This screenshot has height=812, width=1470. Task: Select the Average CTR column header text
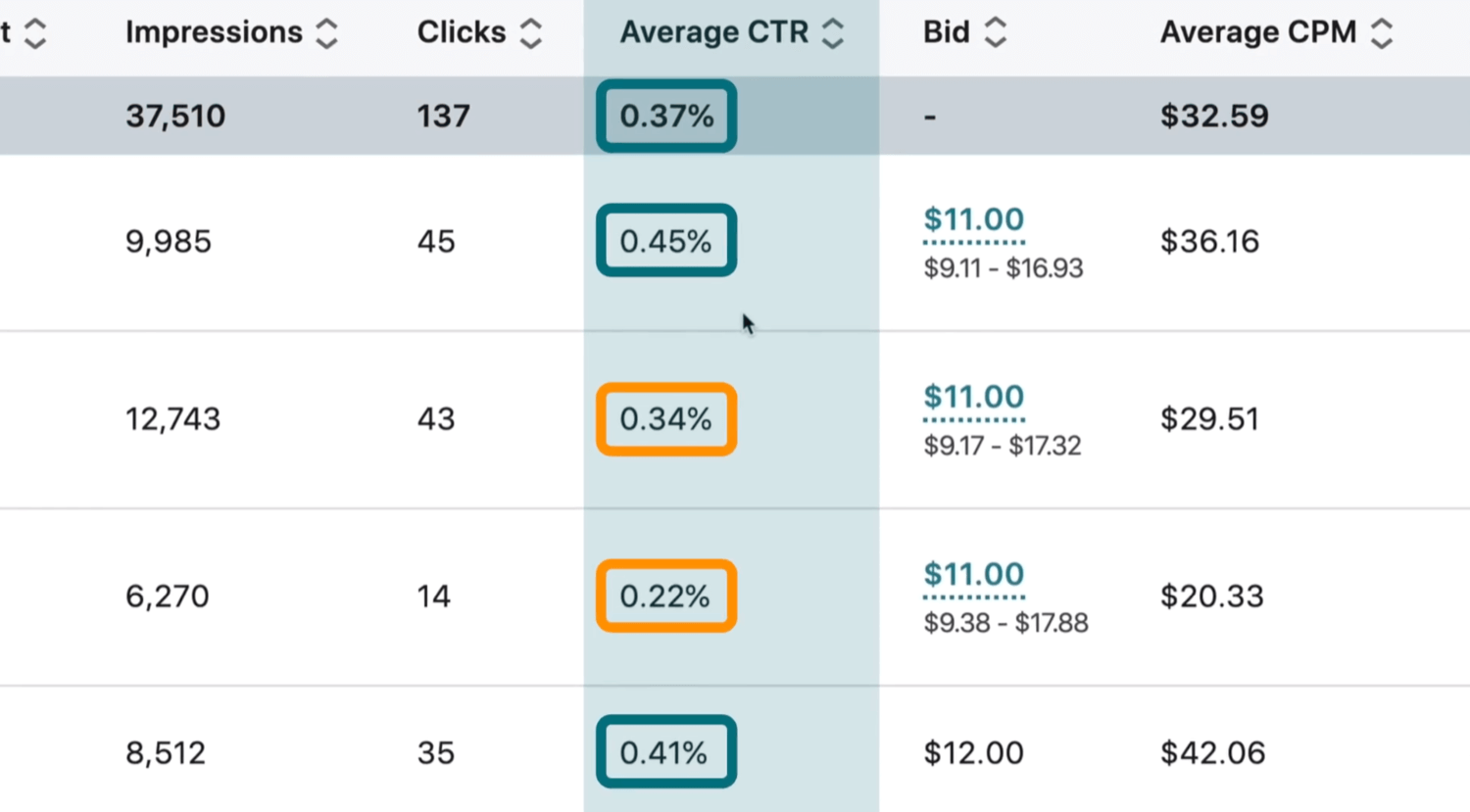pos(713,32)
